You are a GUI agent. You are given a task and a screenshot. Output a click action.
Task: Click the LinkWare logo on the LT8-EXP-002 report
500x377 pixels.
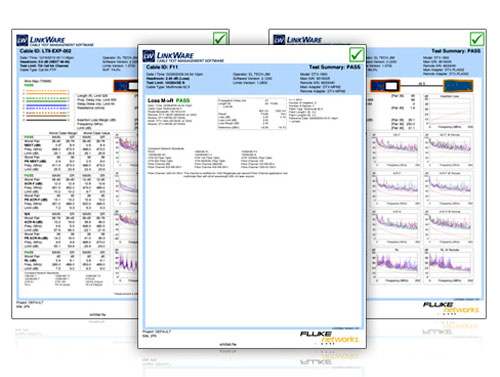click(55, 40)
